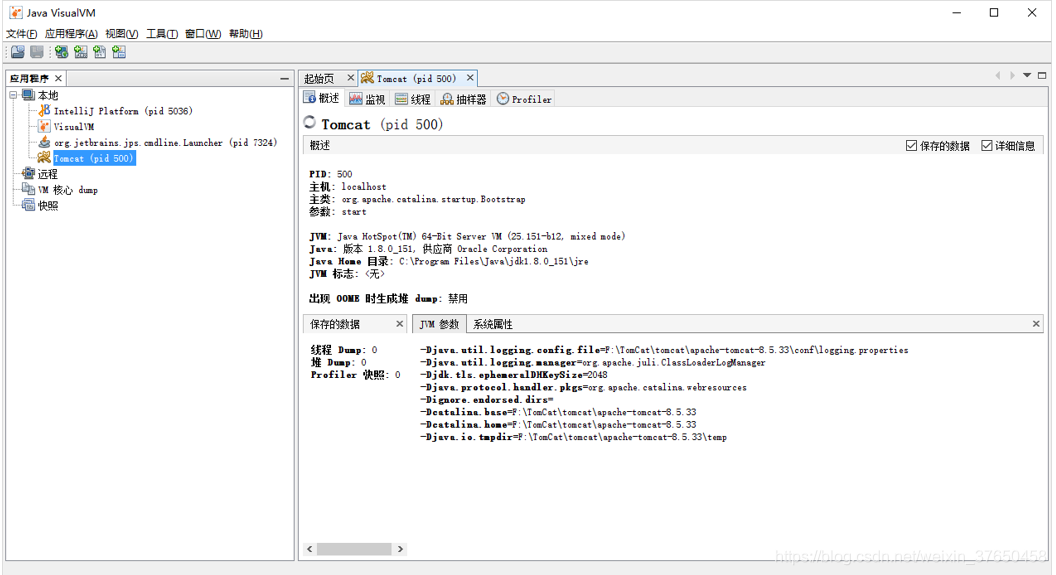The image size is (1056, 575).
Task: Click the 概述 overview tab icon
Action: click(310, 98)
